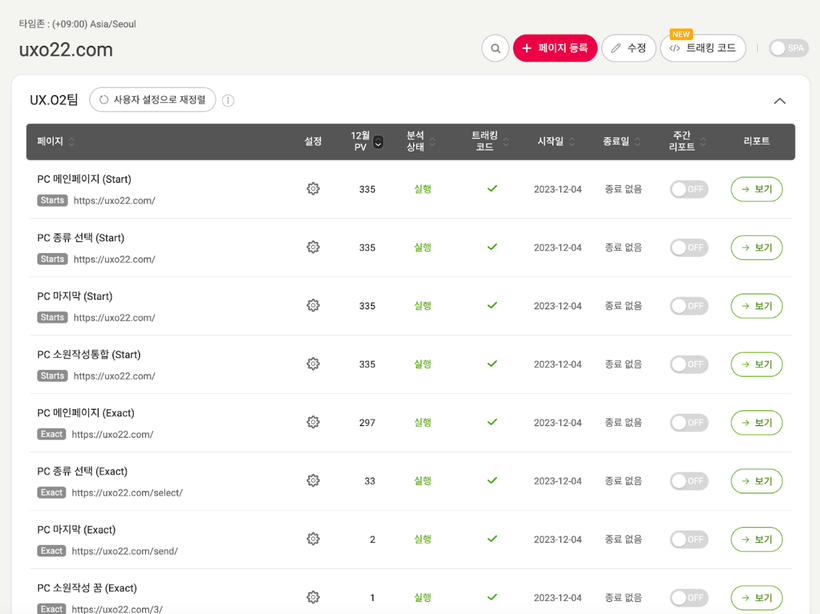Image resolution: width=820 pixels, height=614 pixels.
Task: Open report 보기 for PC 종류 선택 (Start)
Action: tap(756, 247)
